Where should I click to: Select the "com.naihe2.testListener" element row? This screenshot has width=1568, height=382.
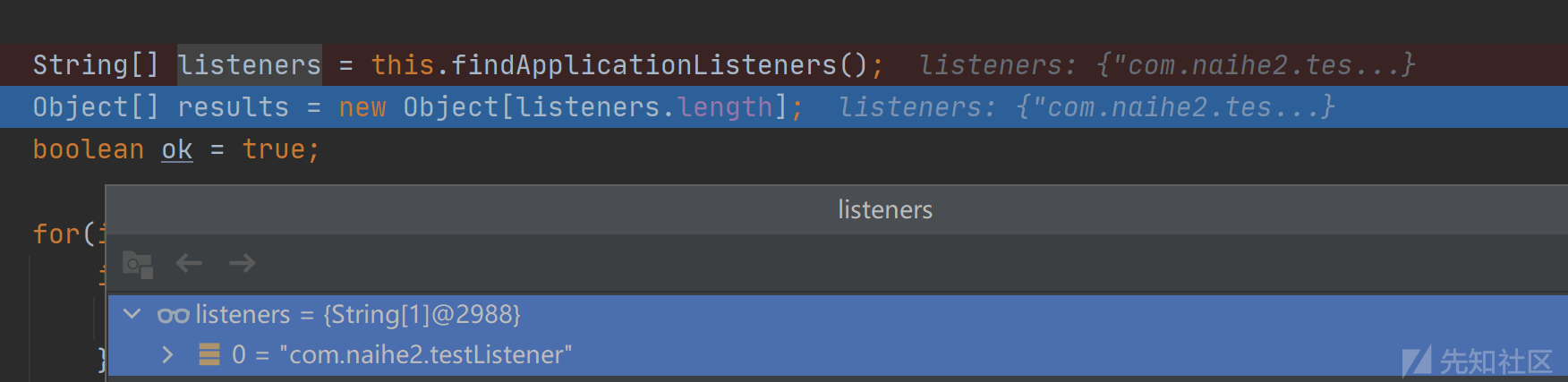838,354
